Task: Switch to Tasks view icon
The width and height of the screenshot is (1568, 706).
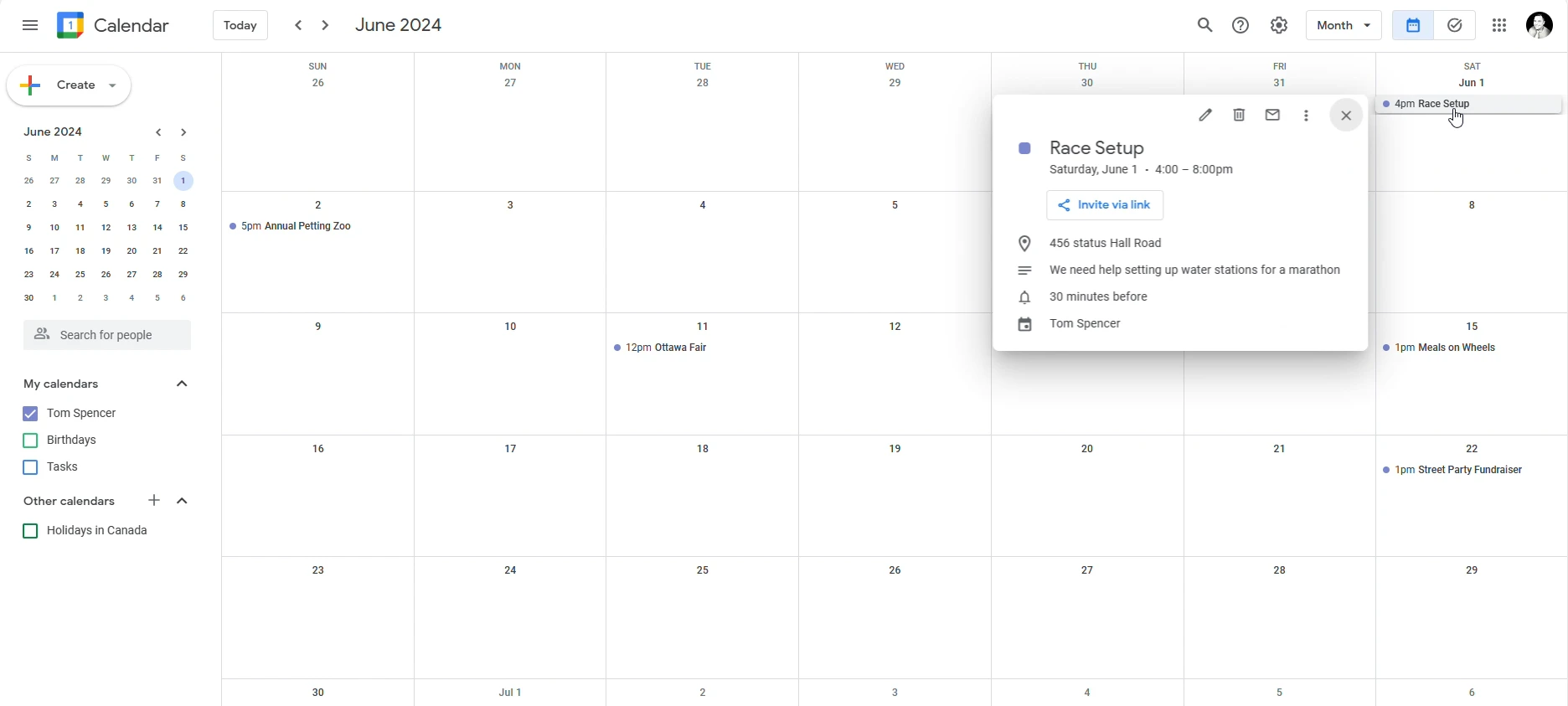Action: click(1456, 26)
